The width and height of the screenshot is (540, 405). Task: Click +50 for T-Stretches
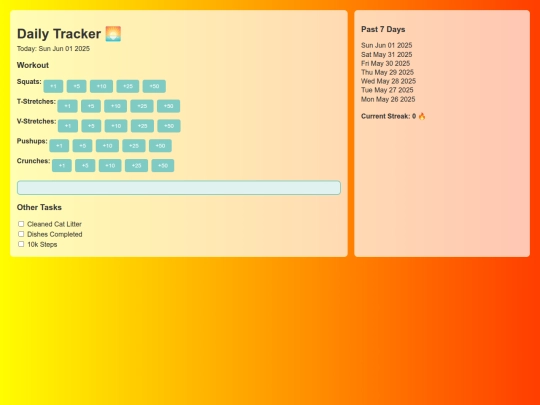[x=168, y=106]
